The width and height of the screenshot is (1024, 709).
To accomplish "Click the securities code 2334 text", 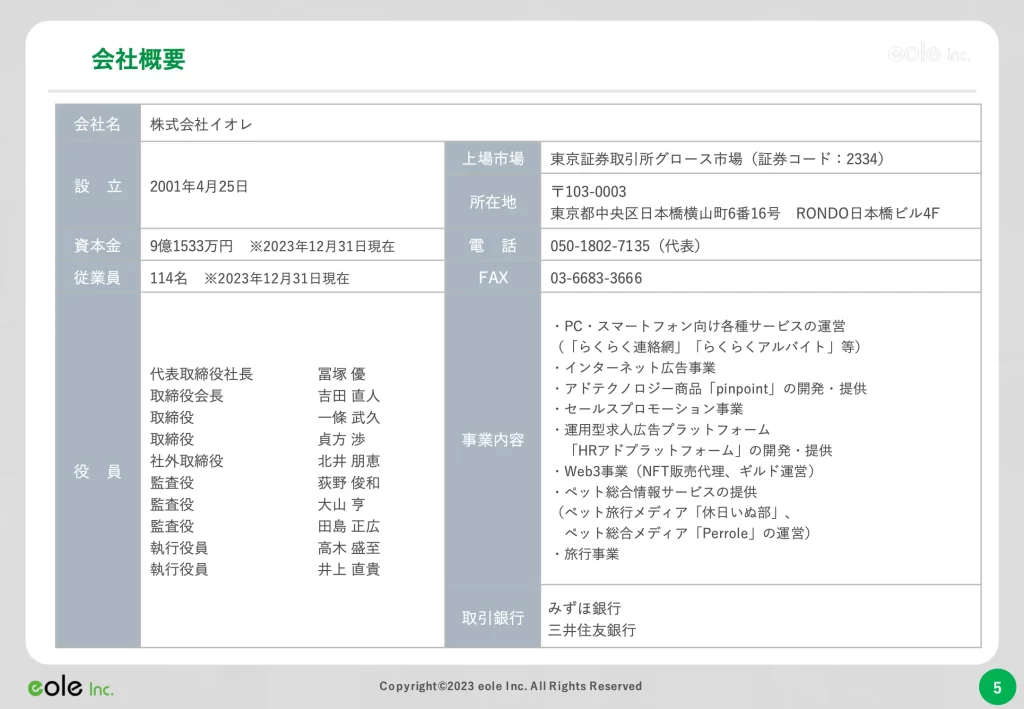I will point(866,159).
